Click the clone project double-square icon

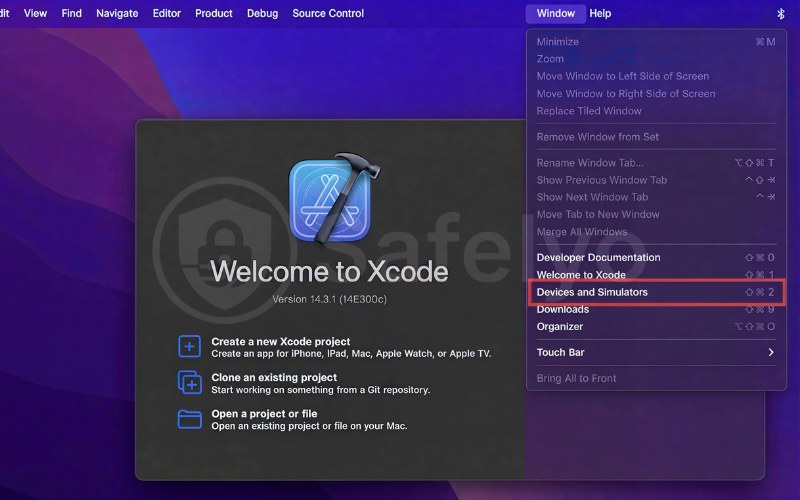[189, 383]
